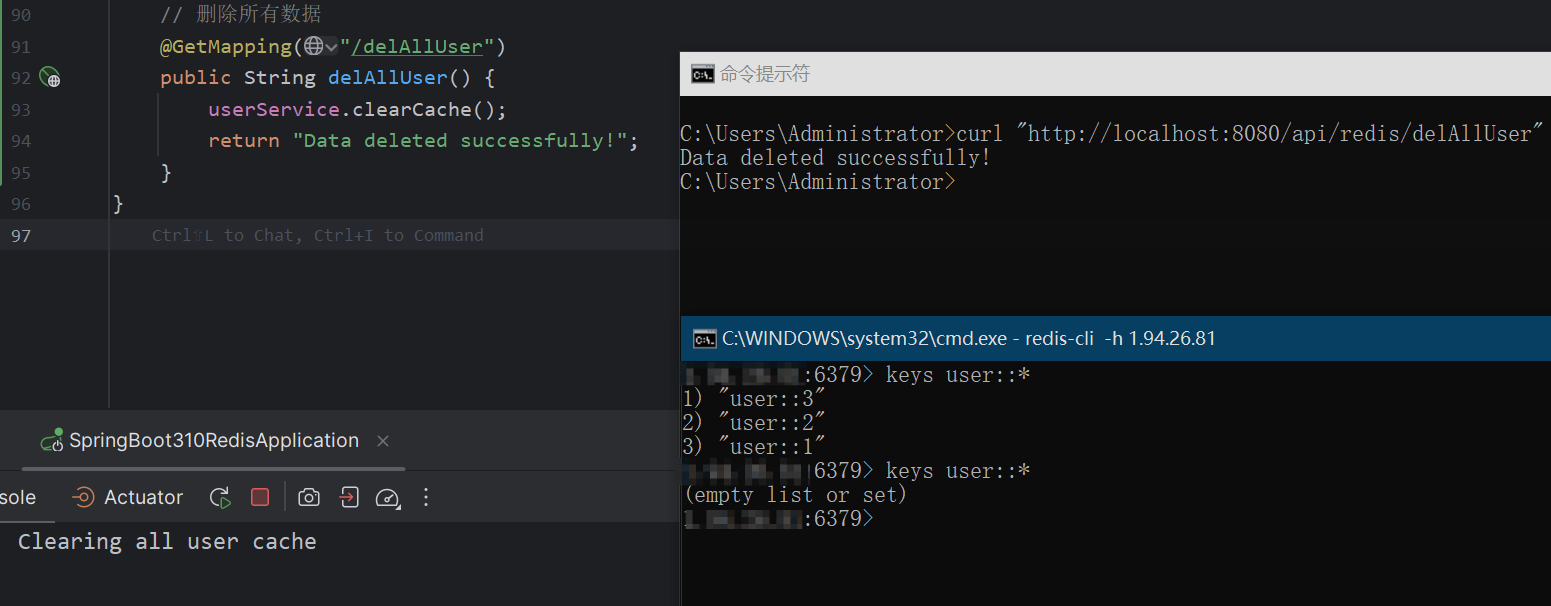Close the SpringBoot310RedisApplication tab
Viewport: 1551px width, 606px height.
pyautogui.click(x=383, y=440)
